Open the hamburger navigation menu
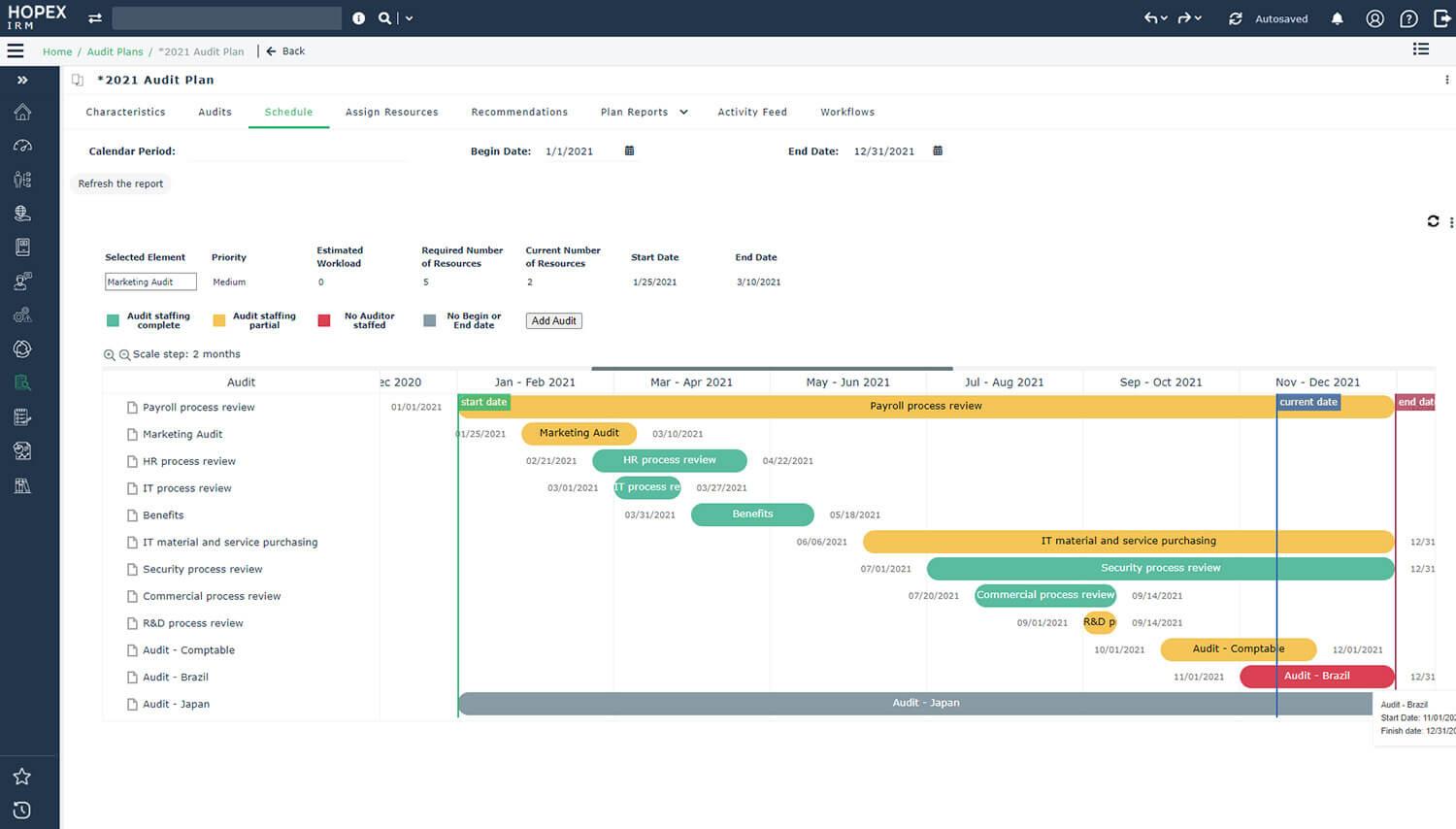The image size is (1456, 829). [16, 50]
